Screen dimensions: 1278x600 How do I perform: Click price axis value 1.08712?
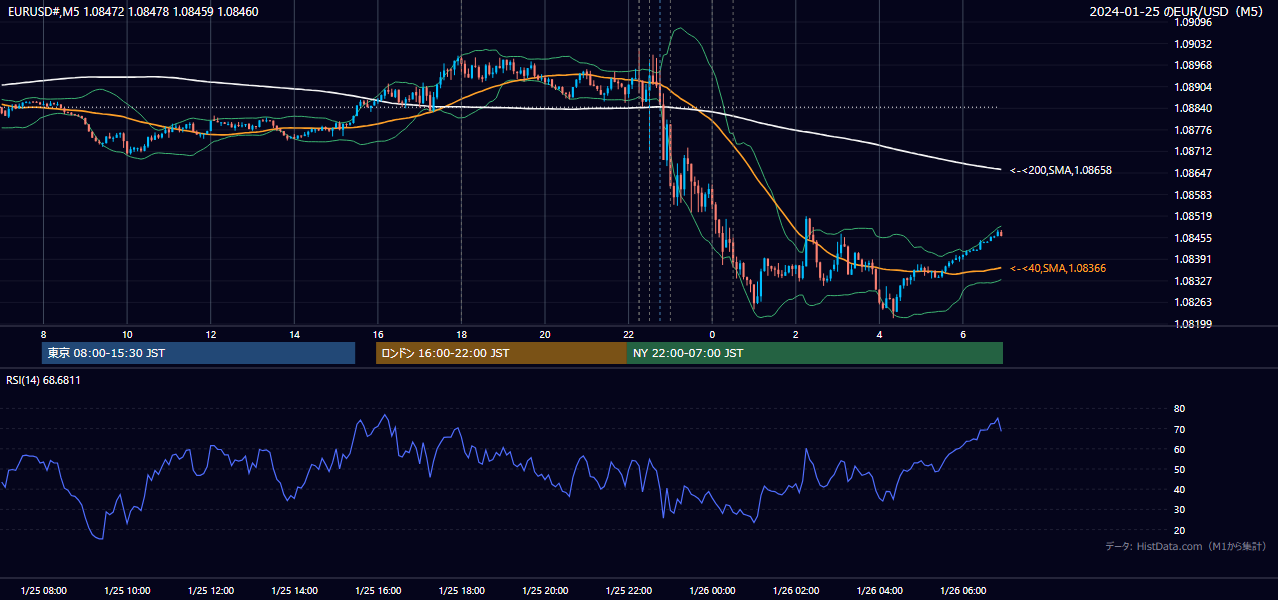tap(1192, 151)
